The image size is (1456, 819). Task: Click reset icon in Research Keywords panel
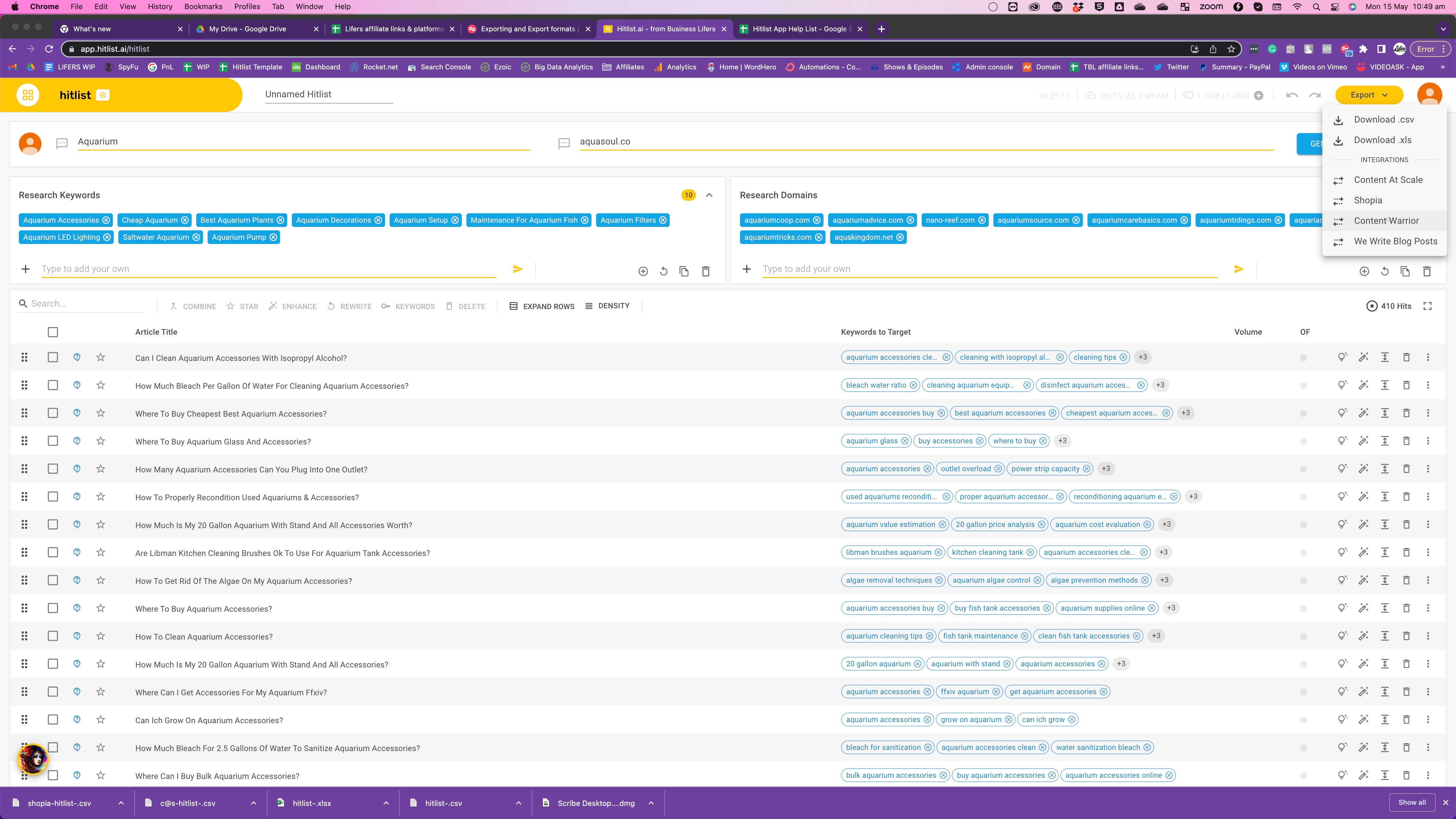(663, 271)
